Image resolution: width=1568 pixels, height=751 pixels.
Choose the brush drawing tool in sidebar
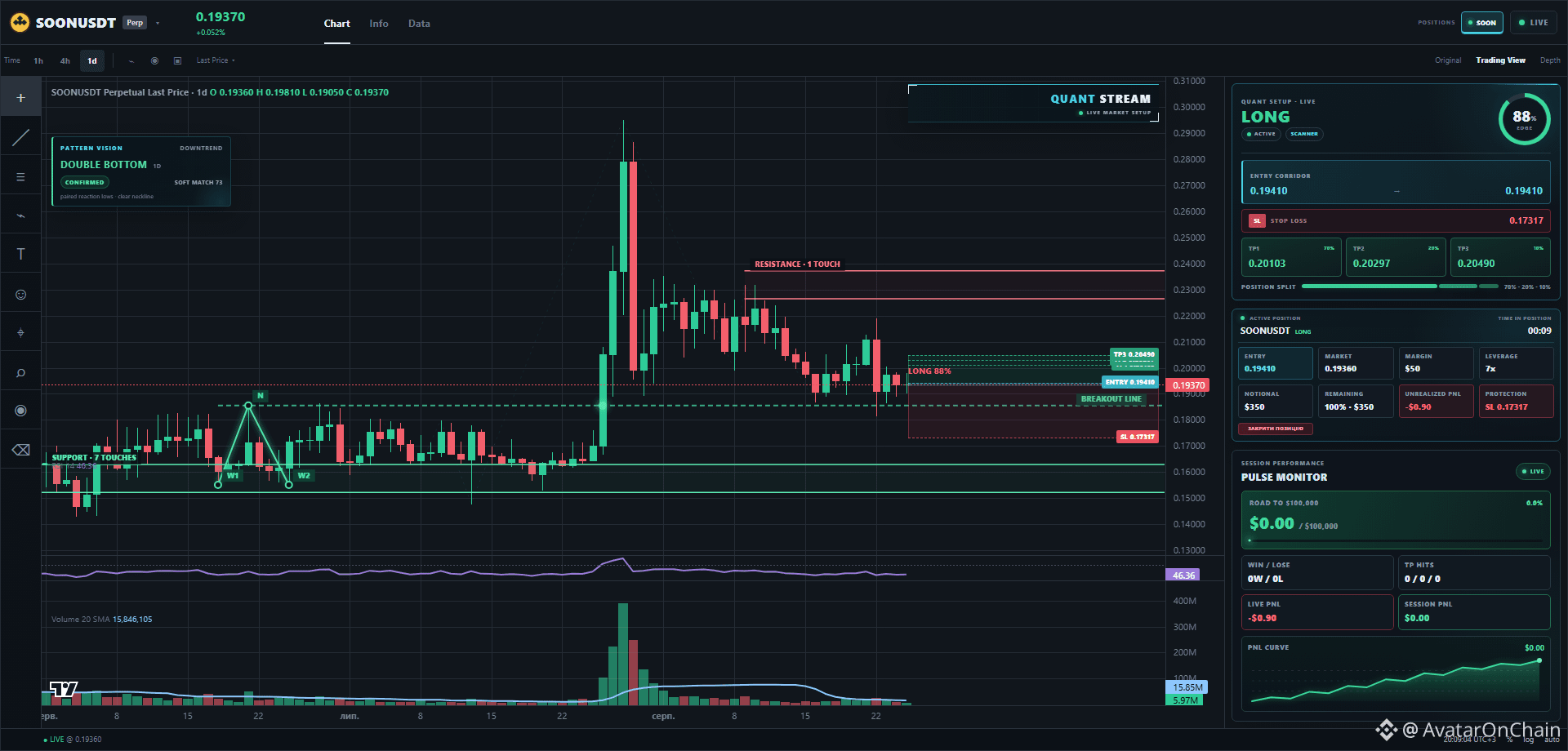coord(21,216)
